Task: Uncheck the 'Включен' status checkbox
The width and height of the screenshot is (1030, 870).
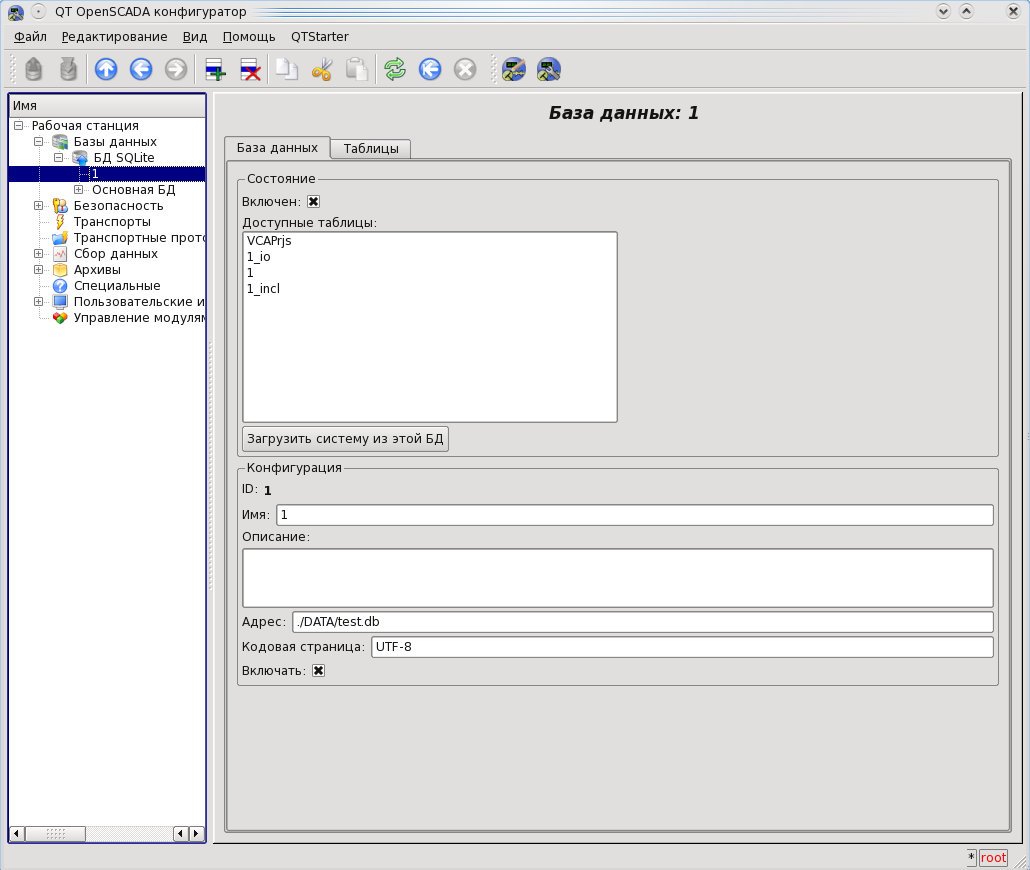Action: point(313,202)
